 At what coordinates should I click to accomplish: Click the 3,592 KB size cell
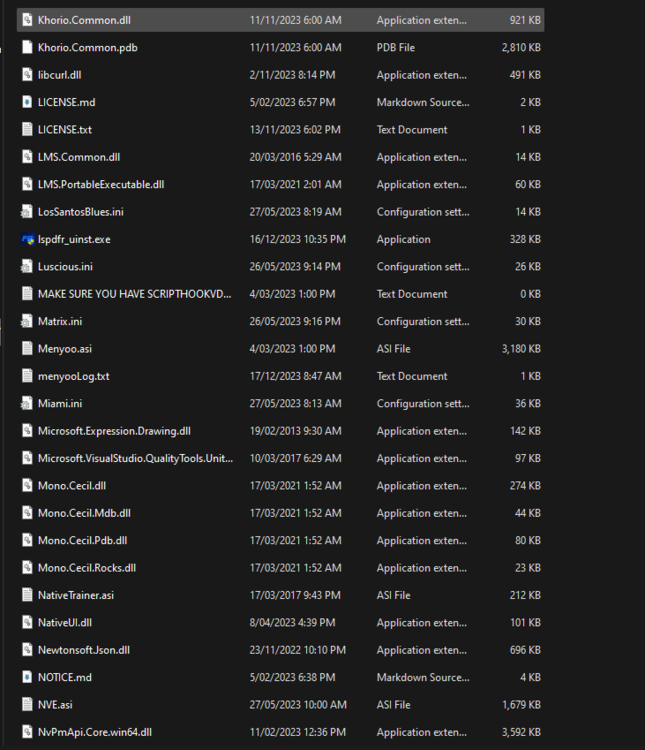point(521,732)
